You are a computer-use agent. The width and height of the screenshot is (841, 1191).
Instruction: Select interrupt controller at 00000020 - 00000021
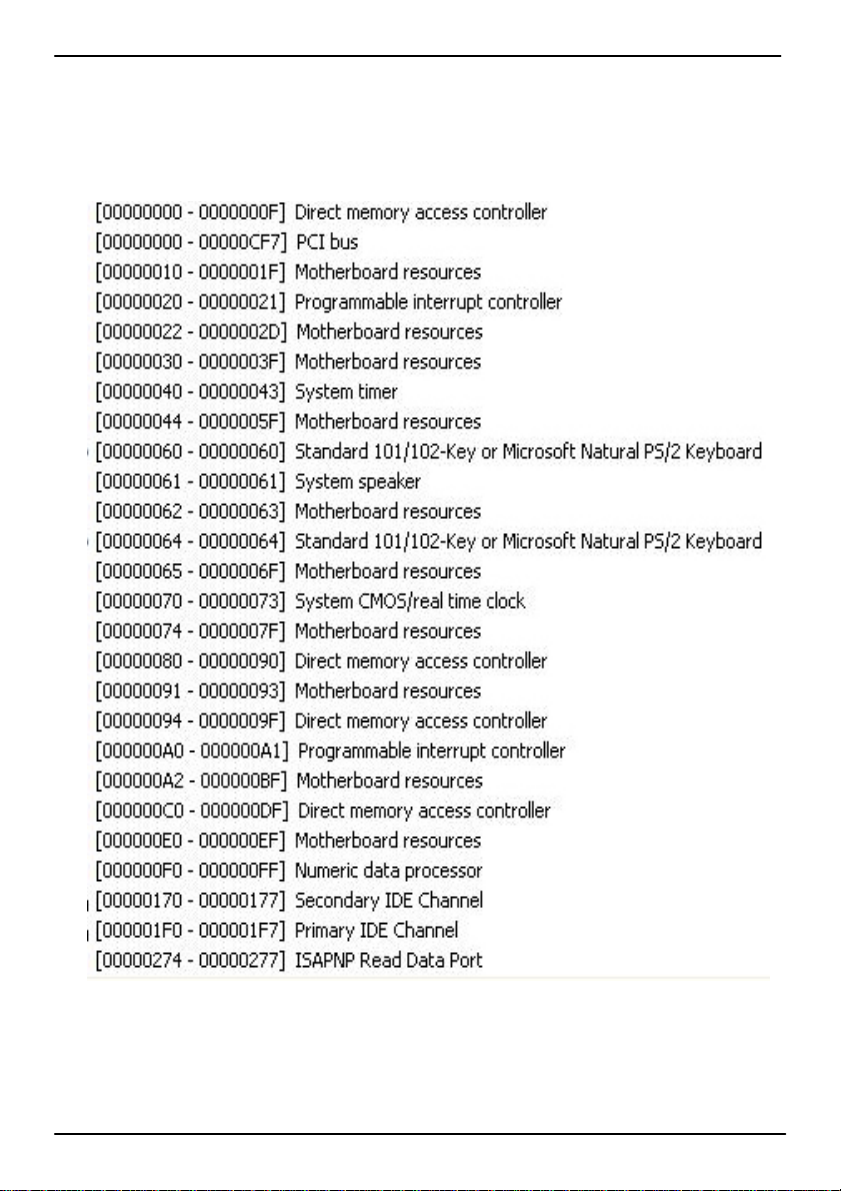point(328,302)
